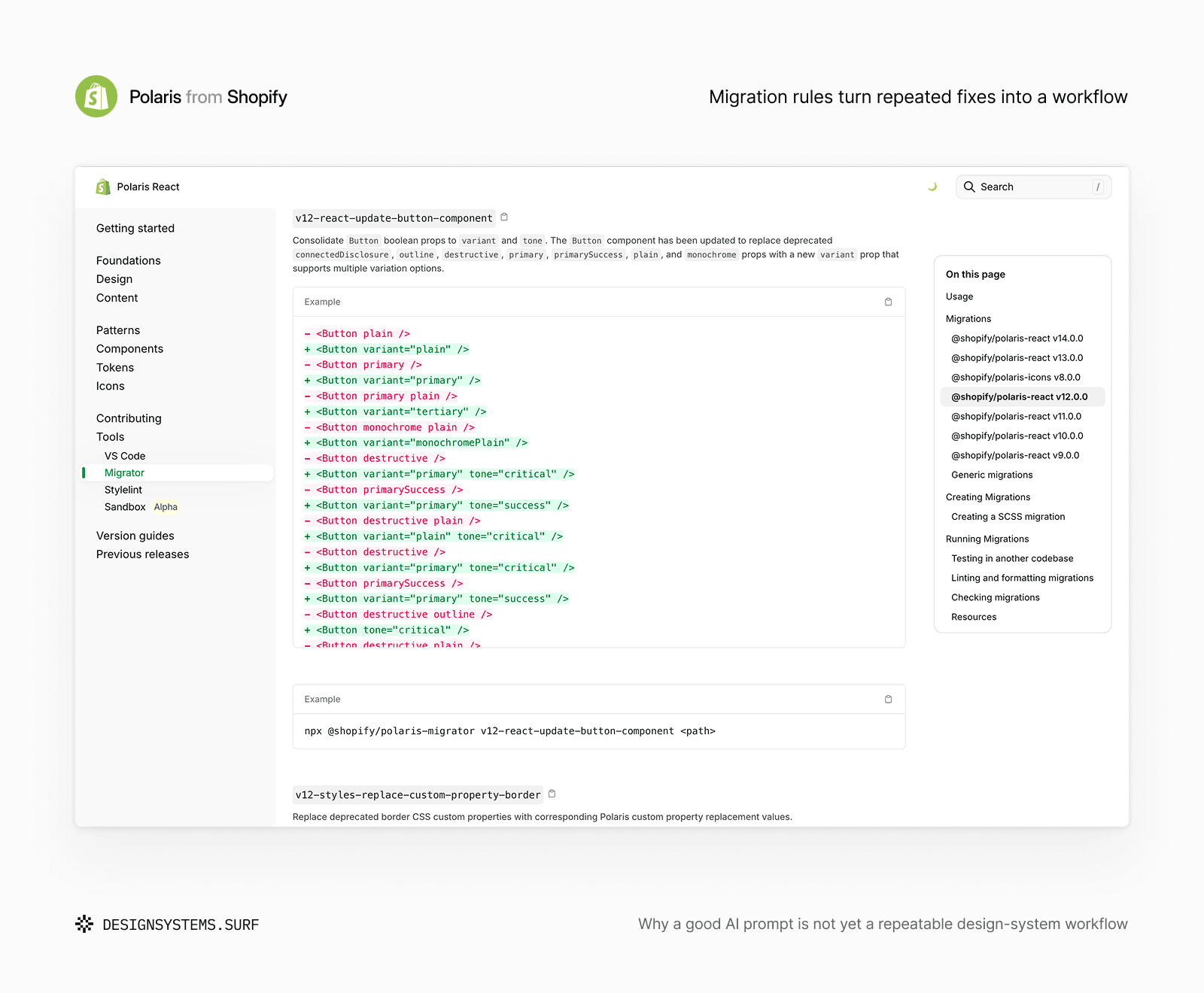Jump to Checking migrations
Viewport: 1204px width, 993px height.
point(996,597)
